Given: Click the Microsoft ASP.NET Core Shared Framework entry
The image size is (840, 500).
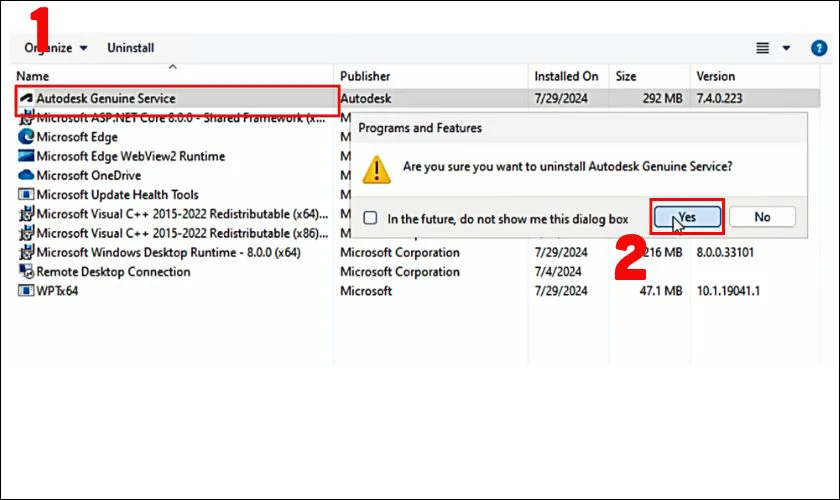Looking at the screenshot, I should pos(181,118).
